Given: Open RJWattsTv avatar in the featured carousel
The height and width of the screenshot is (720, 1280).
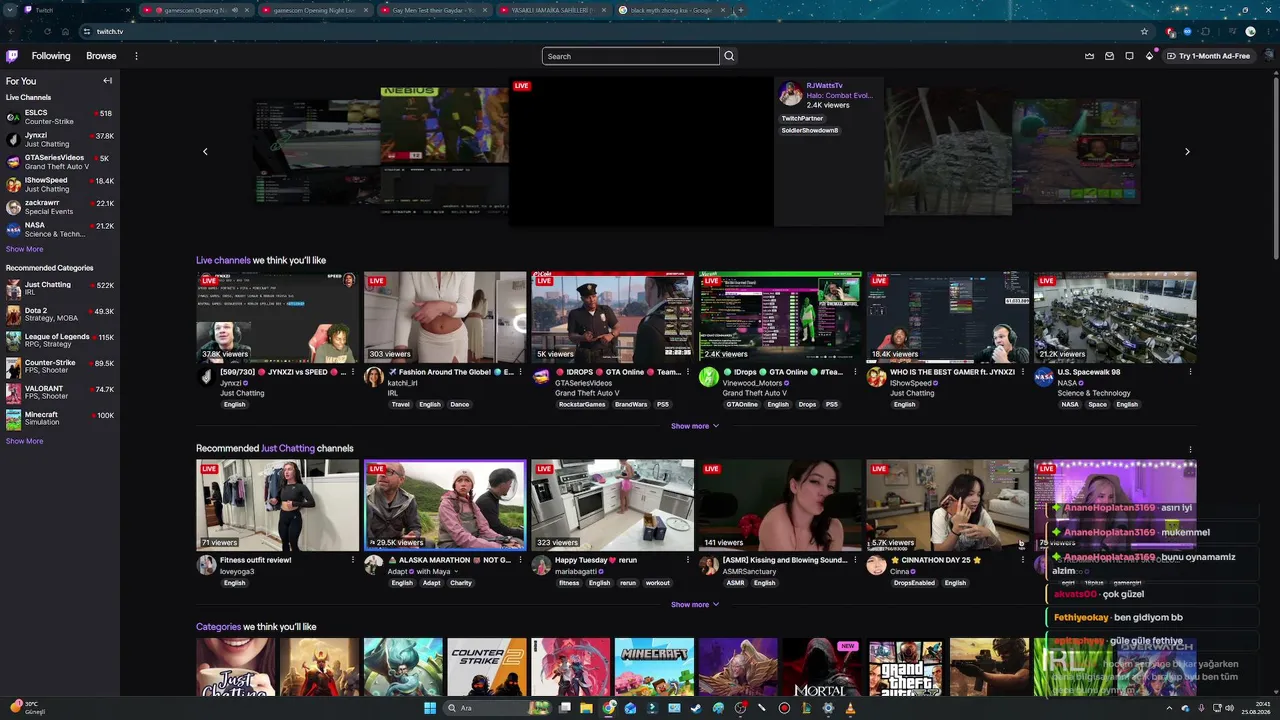Looking at the screenshot, I should [x=791, y=94].
